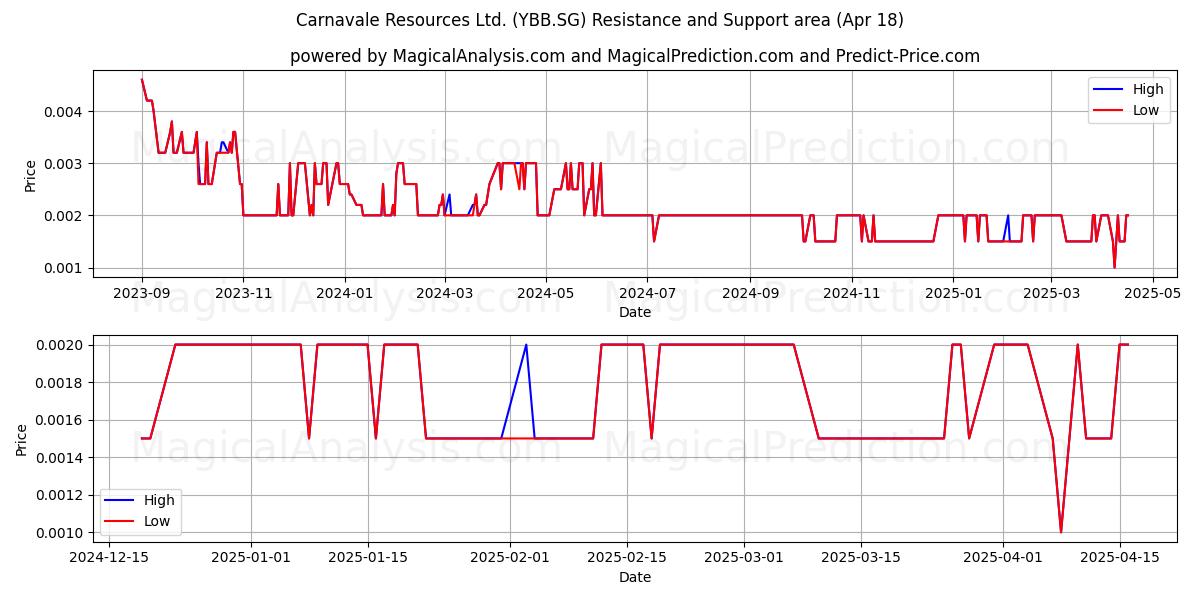Click the 0.004 price tick on top chart
Image resolution: width=1200 pixels, height=600 pixels.
[64, 111]
